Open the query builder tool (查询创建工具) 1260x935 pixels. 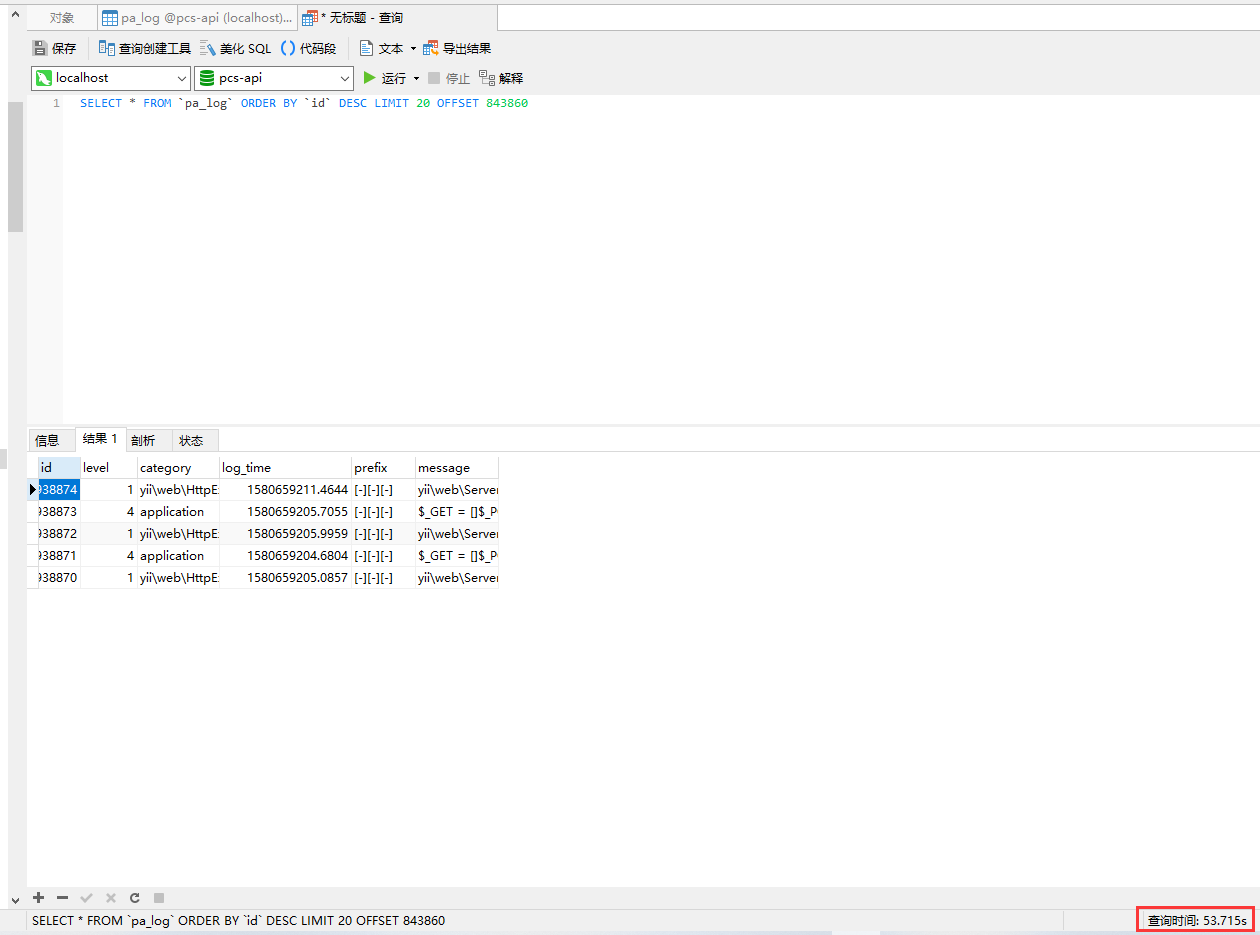144,48
